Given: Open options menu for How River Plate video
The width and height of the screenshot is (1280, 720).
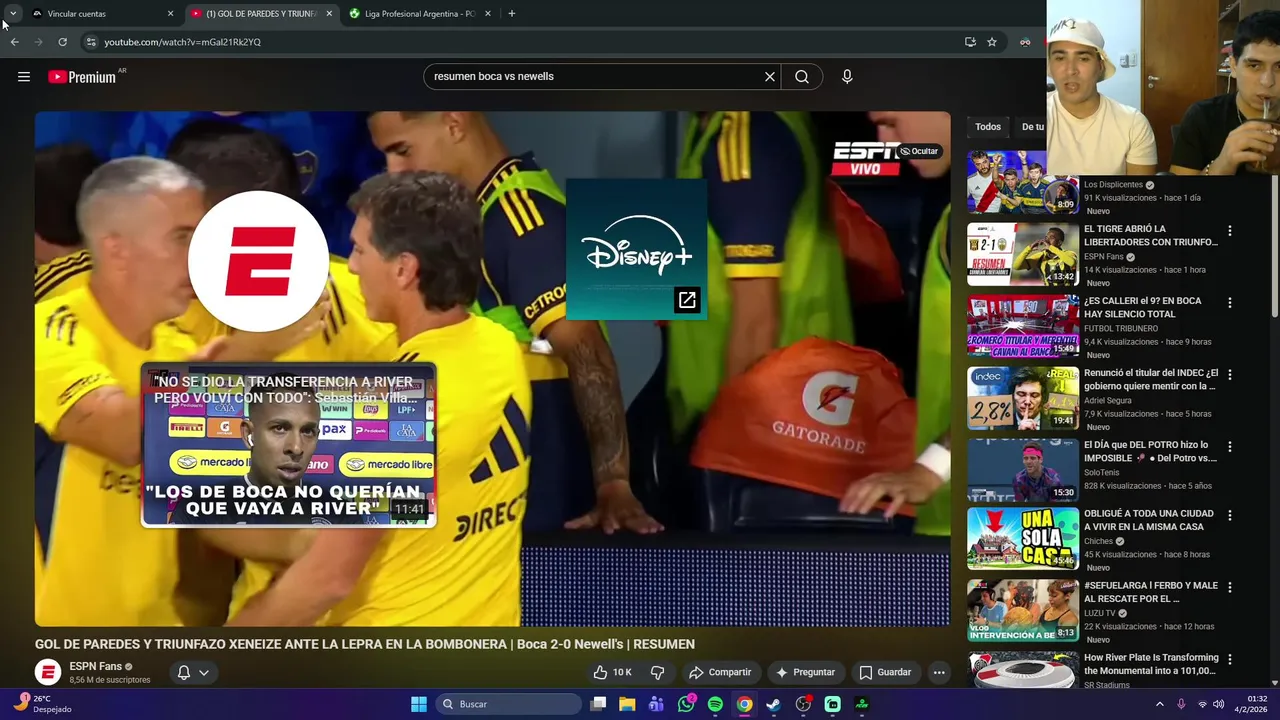Looking at the screenshot, I should tap(1230, 660).
